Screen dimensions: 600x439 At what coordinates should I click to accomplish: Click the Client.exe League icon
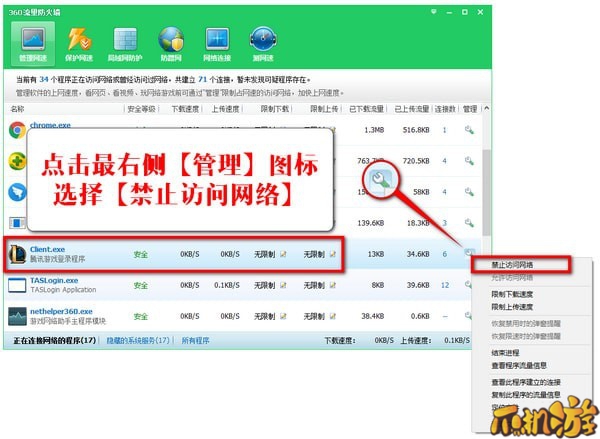pyautogui.click(x=17, y=254)
